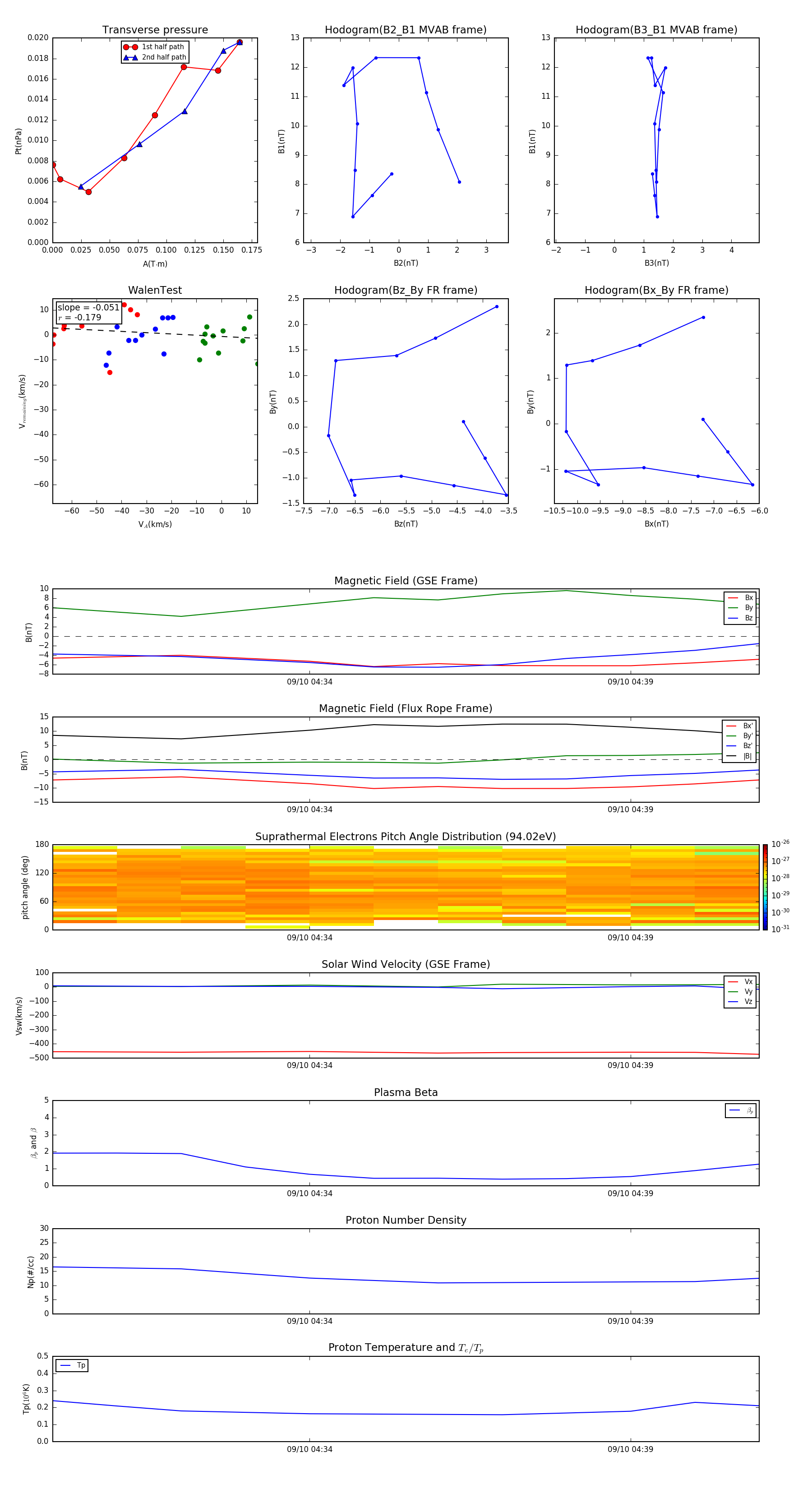Viewport: 812px width, 1489px height.
Task: Click the "Hodogram(Bz_By FR frame)" title
Action: point(406,290)
